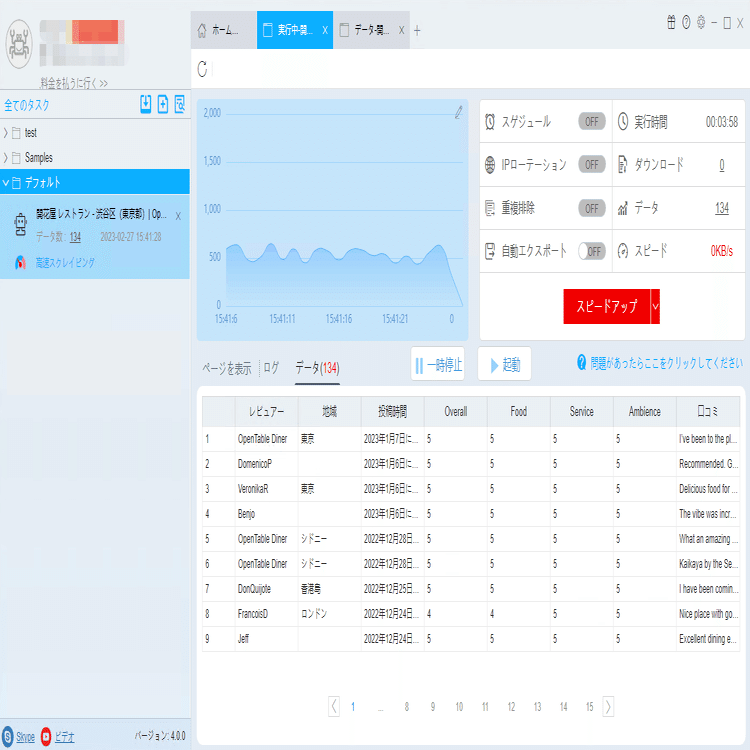Click the schedule alarm clock icon
Screen dimensions: 750x750
490,121
